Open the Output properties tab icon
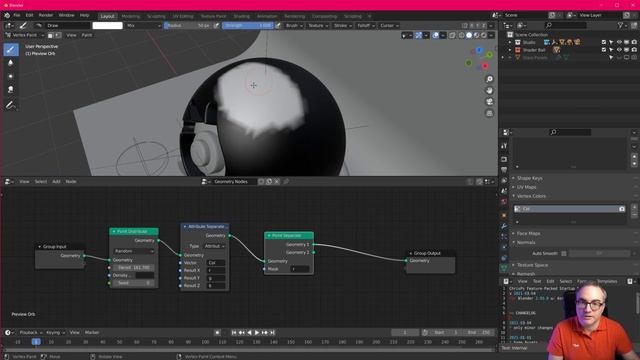The height and width of the screenshot is (360, 640). 504,170
